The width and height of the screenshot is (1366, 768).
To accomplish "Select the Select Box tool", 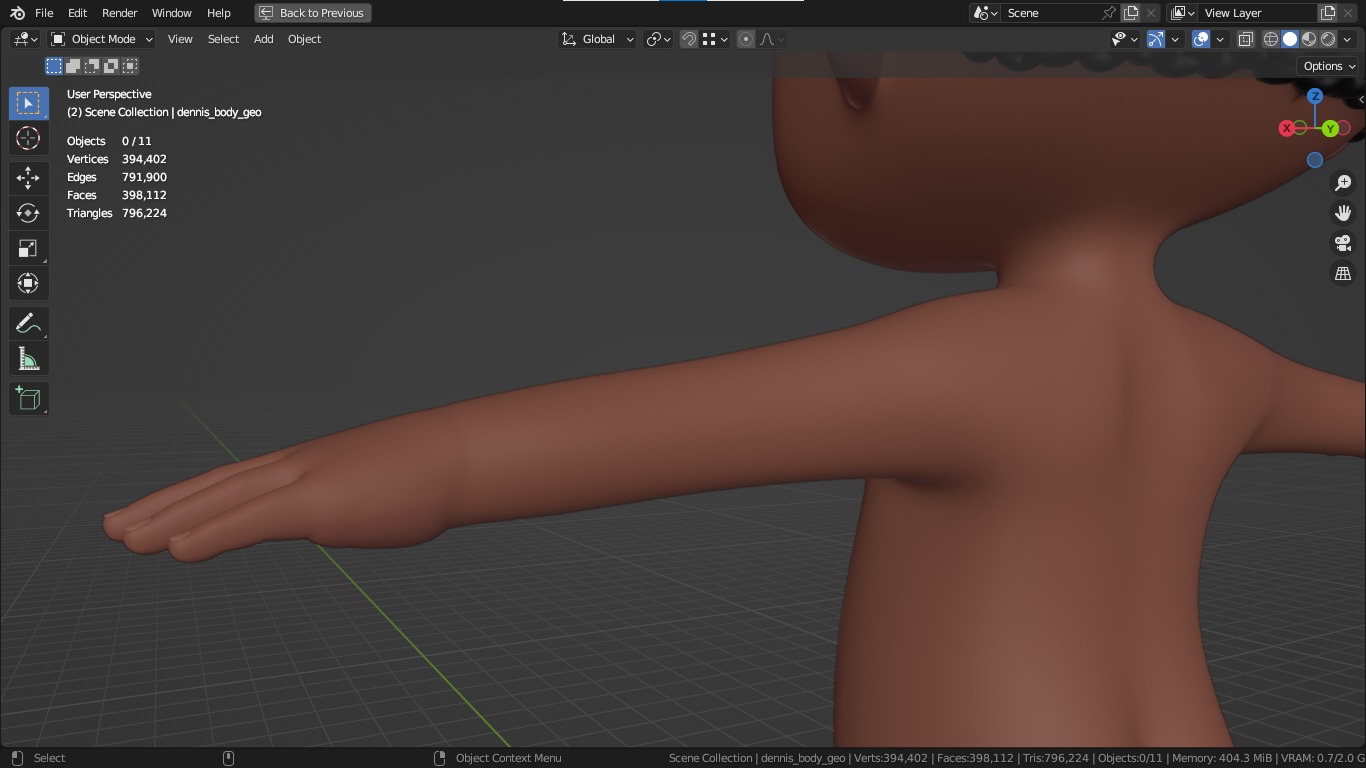I will [x=28, y=104].
